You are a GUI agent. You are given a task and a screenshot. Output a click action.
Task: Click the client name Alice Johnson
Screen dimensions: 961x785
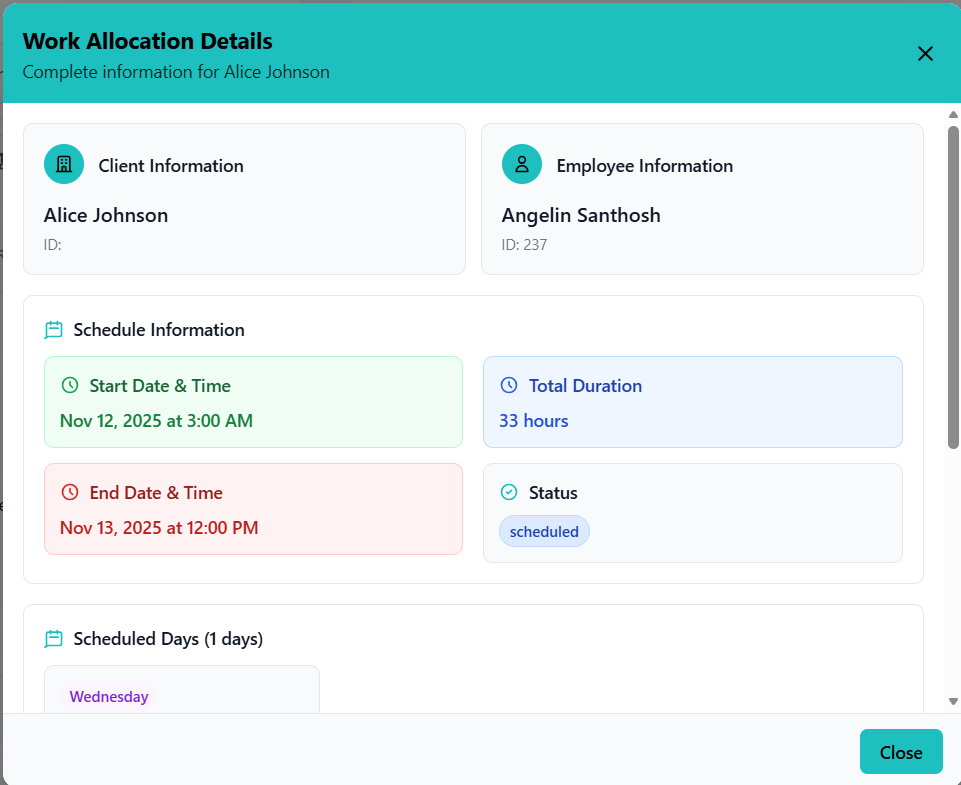[x=106, y=215]
